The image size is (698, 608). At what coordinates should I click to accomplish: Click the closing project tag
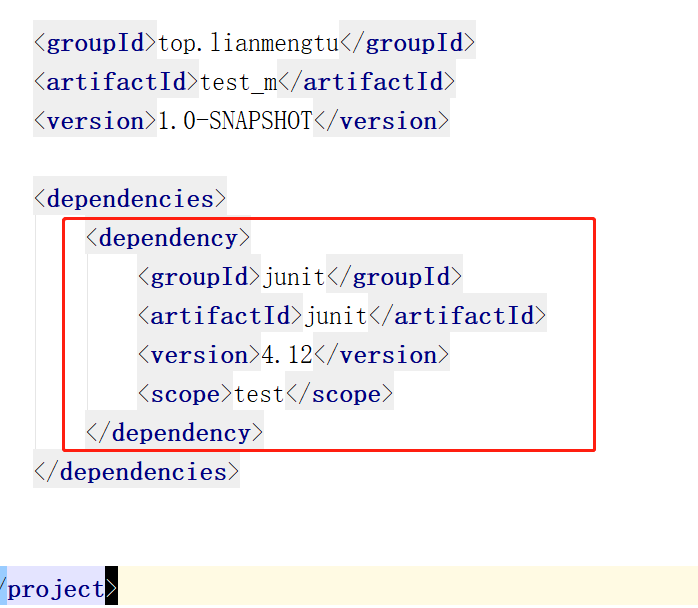58,589
